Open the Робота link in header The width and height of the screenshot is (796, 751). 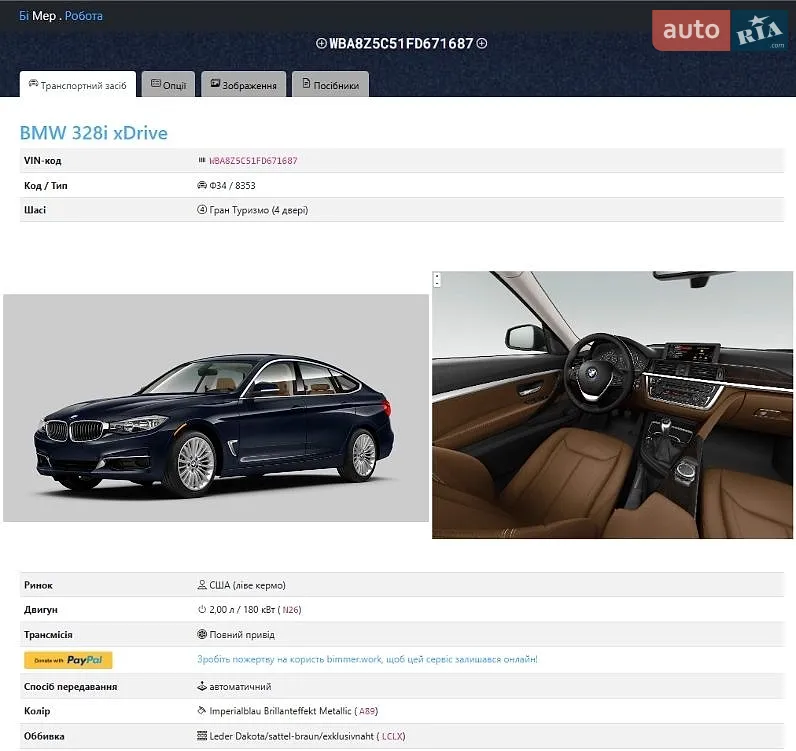click(84, 16)
